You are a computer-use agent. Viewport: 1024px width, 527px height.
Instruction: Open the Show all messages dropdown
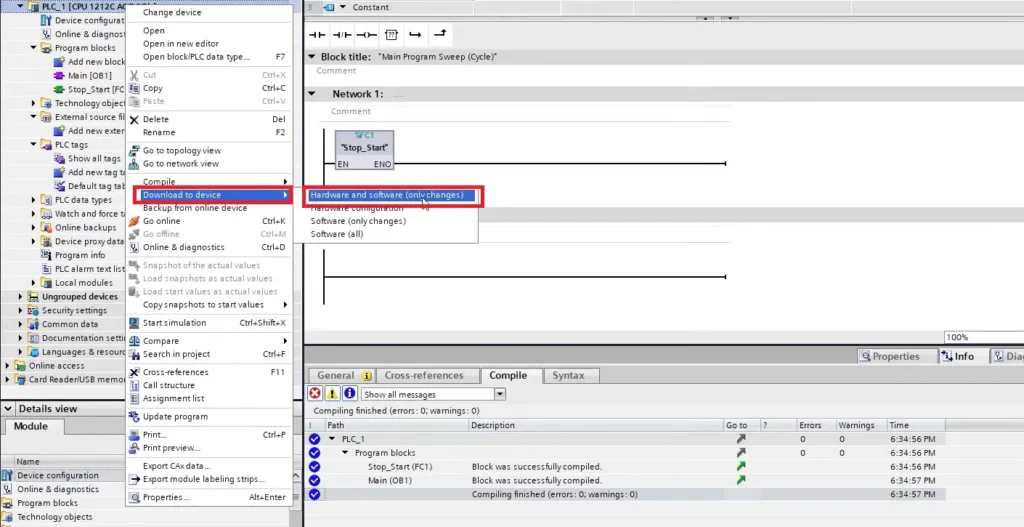pos(500,394)
